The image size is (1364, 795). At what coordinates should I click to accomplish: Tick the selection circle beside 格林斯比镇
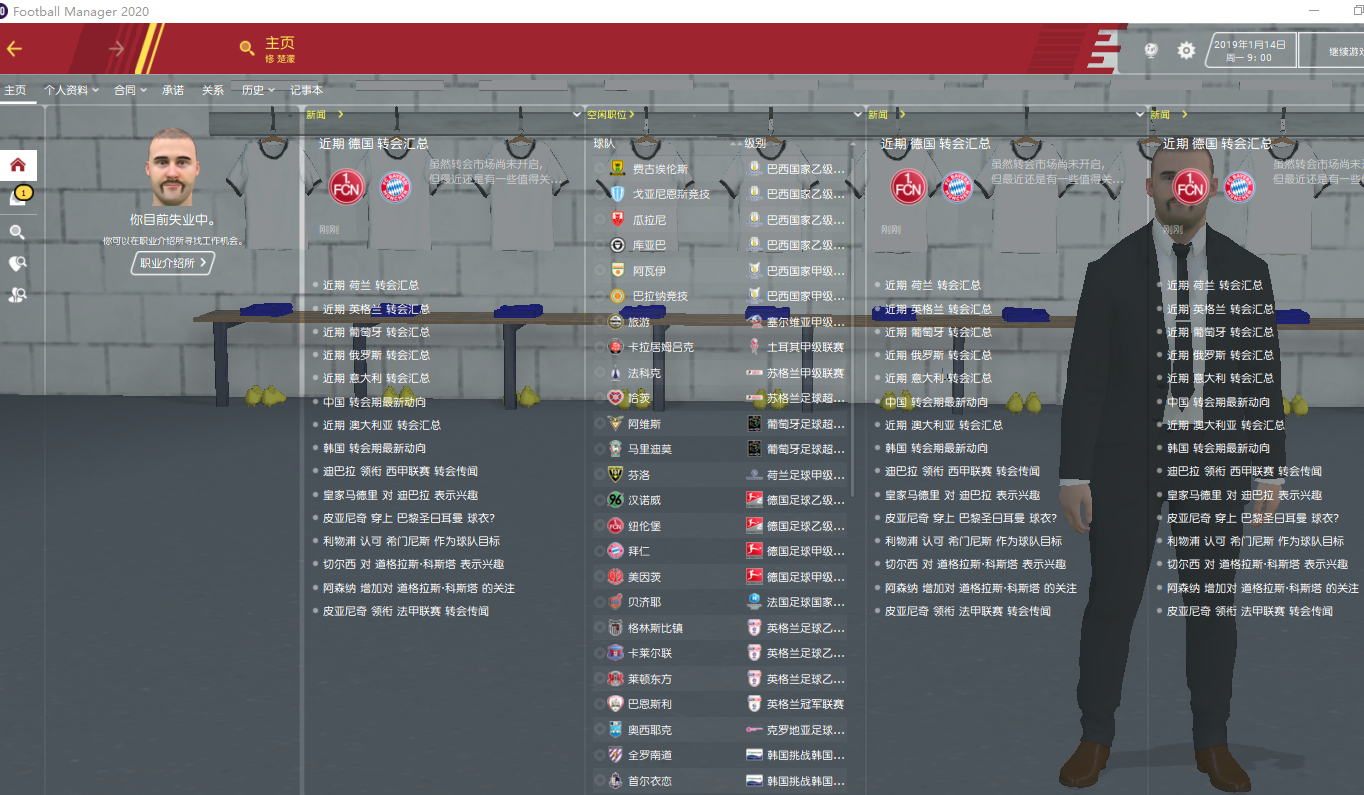tap(600, 628)
